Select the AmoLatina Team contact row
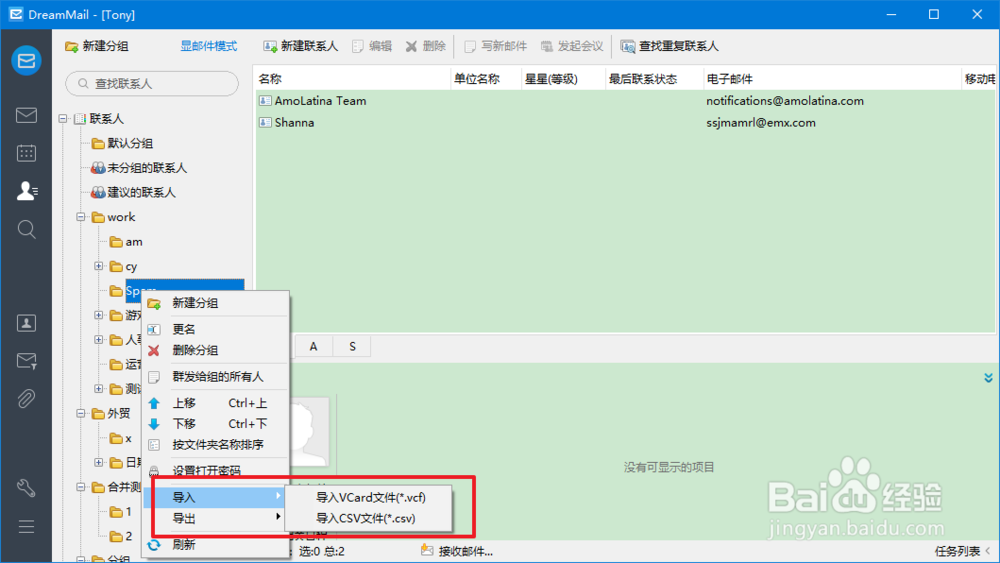 coord(625,101)
